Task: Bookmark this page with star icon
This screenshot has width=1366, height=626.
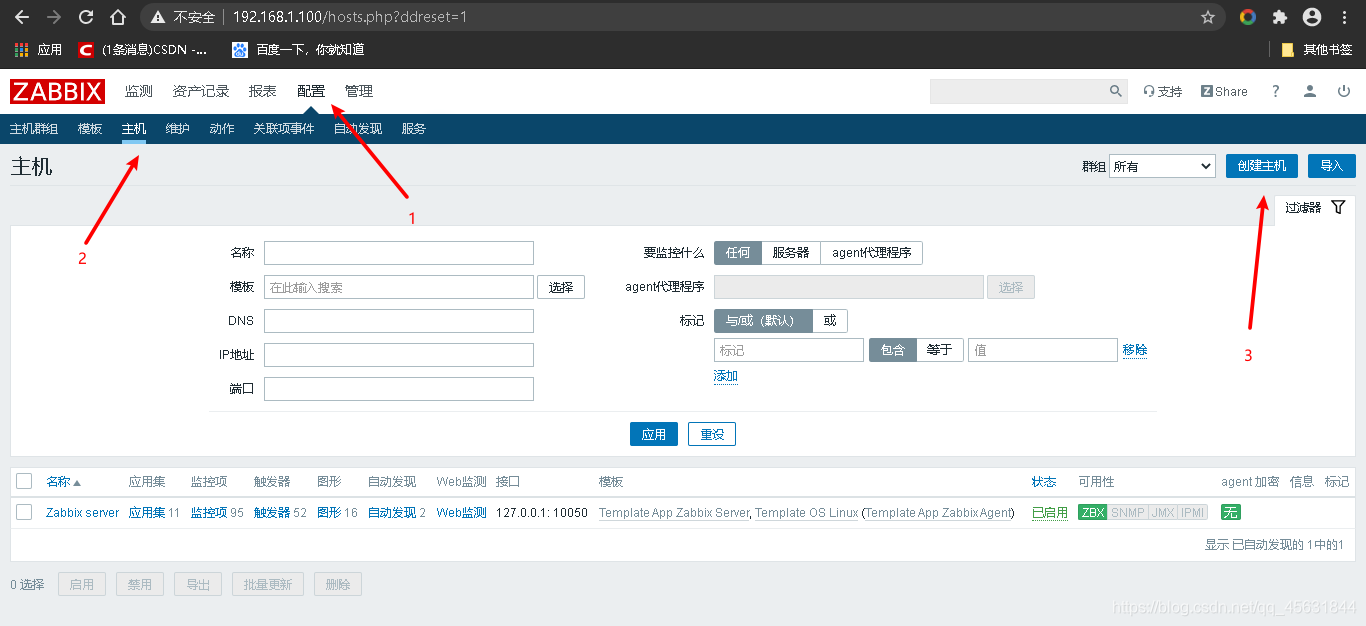Action: click(1208, 17)
